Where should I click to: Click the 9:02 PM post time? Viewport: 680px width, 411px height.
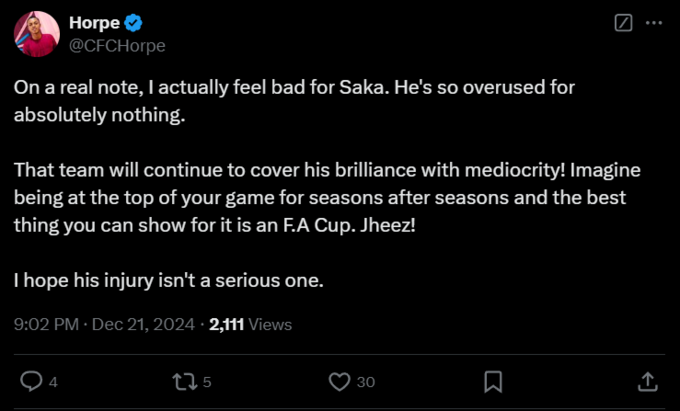coord(45,324)
